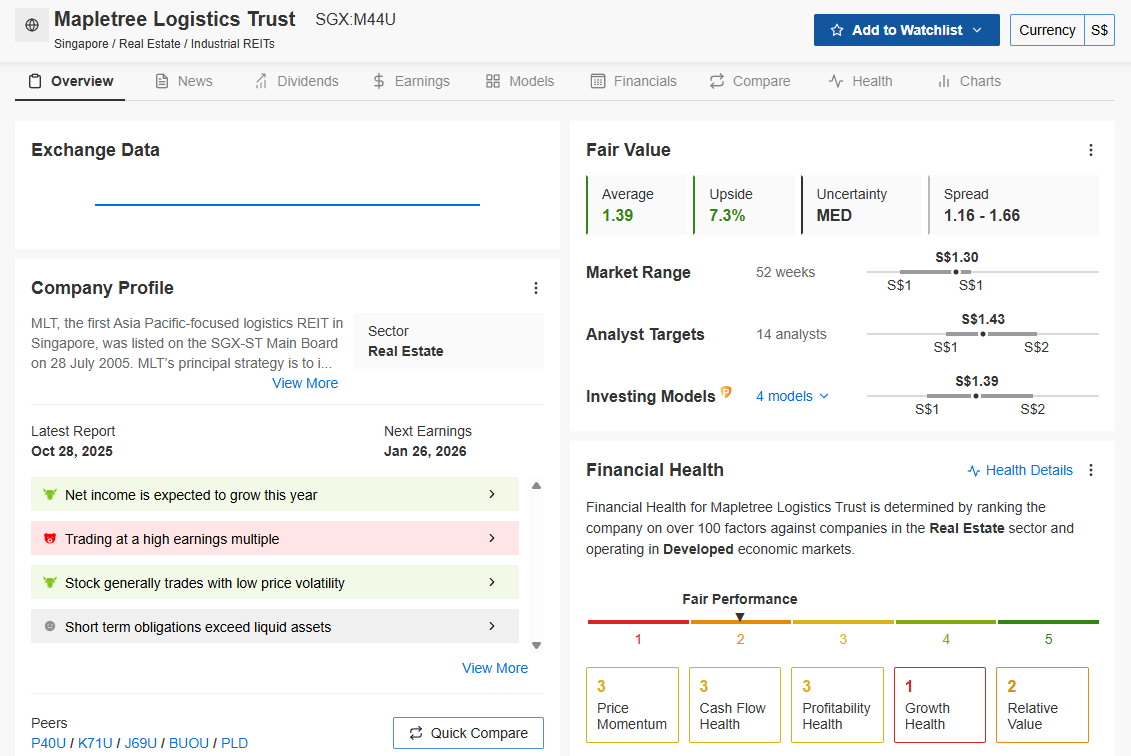Click the globe icon beside Mapletree Logistics Trust
The width and height of the screenshot is (1131, 756).
click(x=32, y=25)
